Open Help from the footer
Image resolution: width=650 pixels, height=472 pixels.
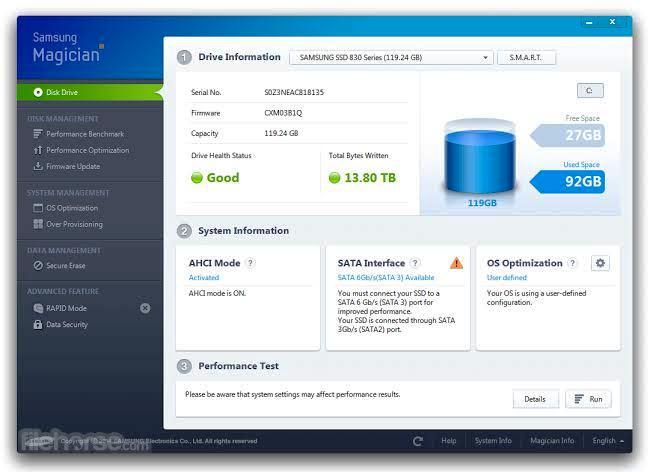pyautogui.click(x=449, y=441)
